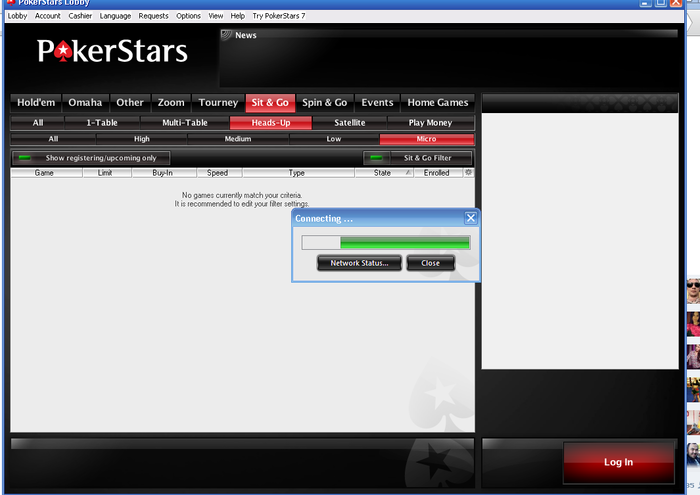Click the green connecting progress bar

386,243
